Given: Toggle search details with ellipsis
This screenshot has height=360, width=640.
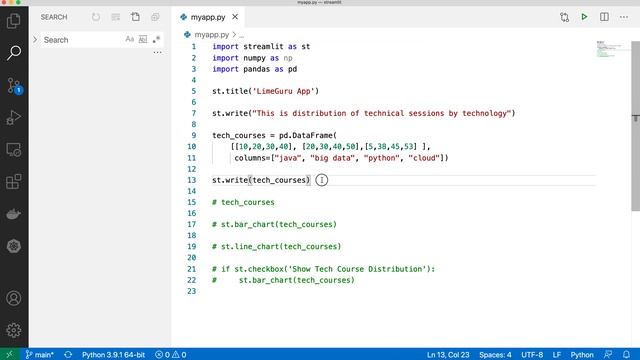Looking at the screenshot, I should [x=158, y=52].
